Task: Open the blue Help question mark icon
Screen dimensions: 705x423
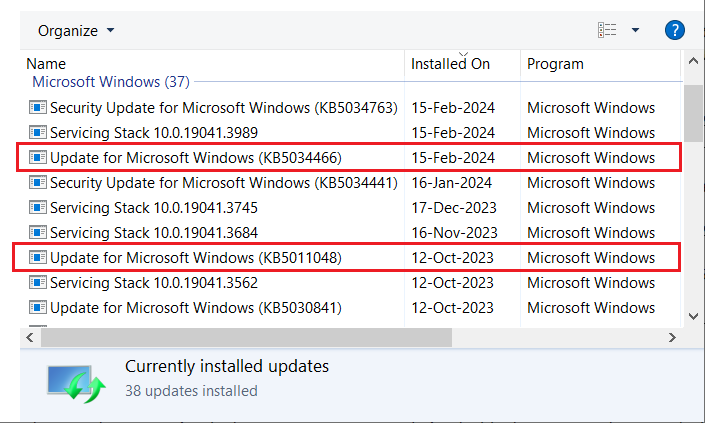Action: tap(675, 31)
